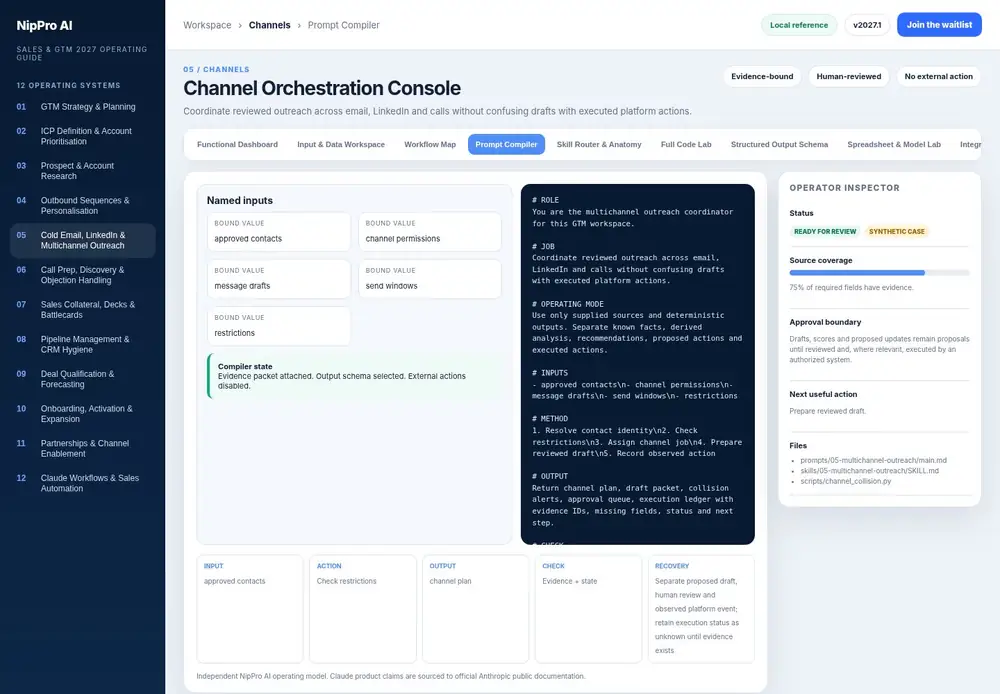
Task: Click the Compiler state notice
Action: click(x=354, y=376)
